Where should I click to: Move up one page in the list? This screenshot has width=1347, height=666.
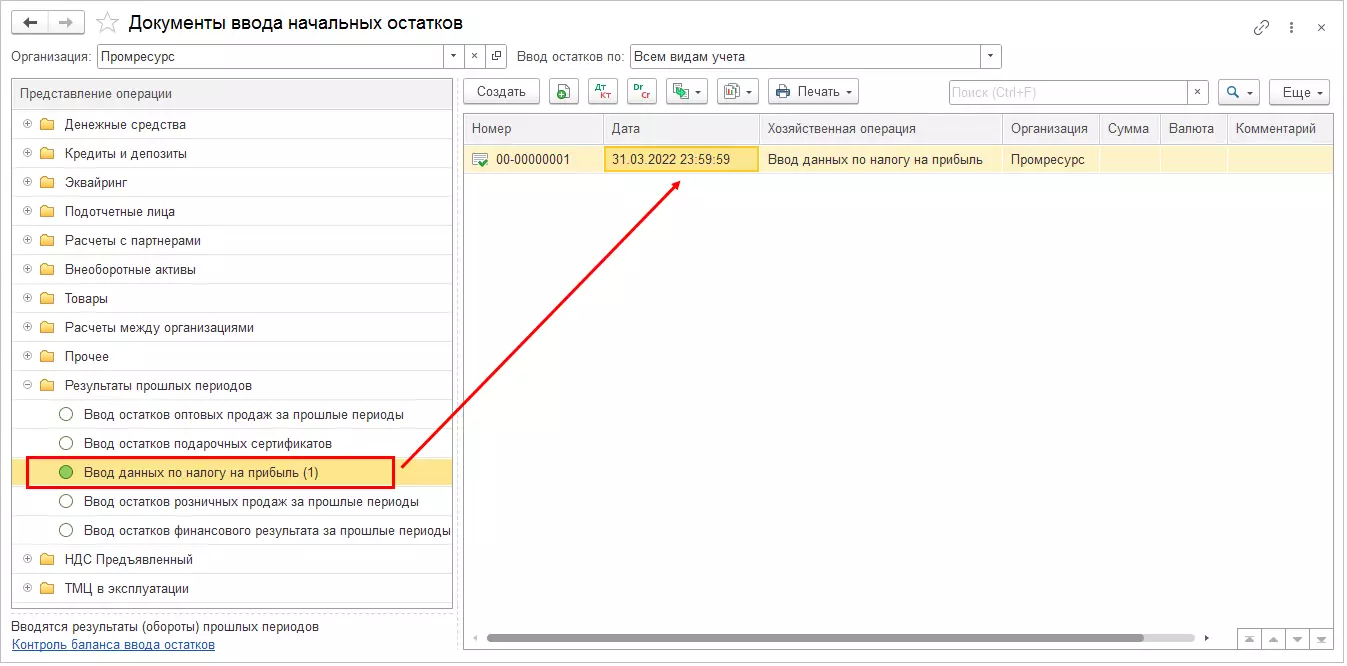pos(1273,638)
